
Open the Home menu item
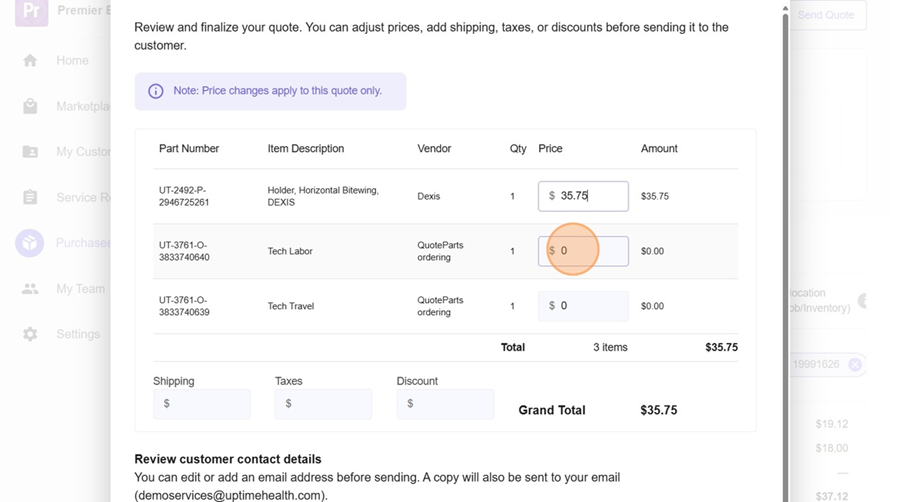[72, 61]
